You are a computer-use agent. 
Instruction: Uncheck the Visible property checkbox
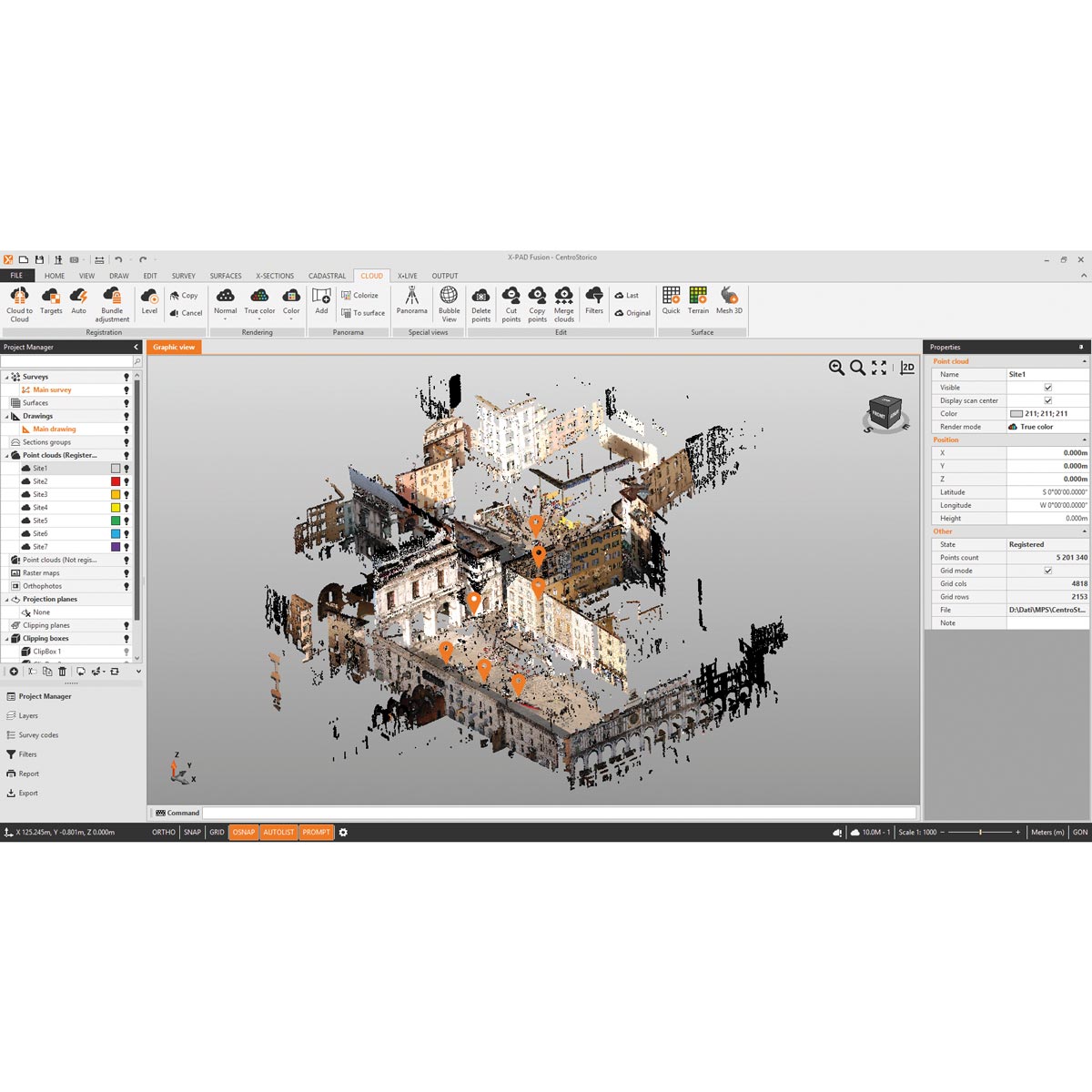click(1047, 388)
